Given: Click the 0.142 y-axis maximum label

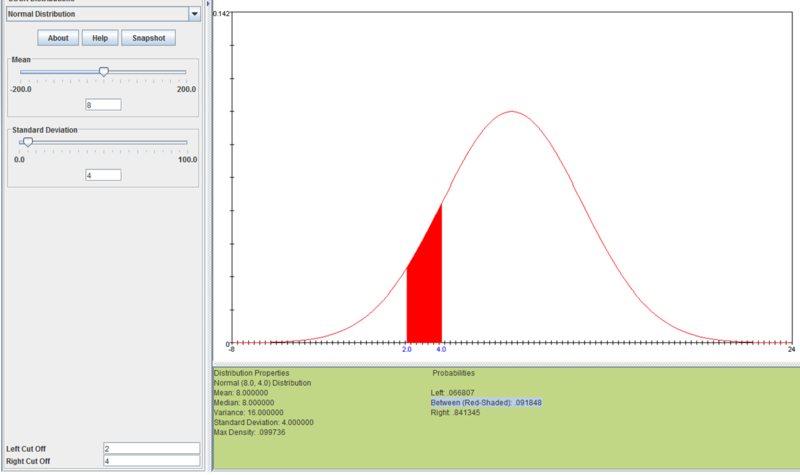Looking at the screenshot, I should pyautogui.click(x=221, y=14).
